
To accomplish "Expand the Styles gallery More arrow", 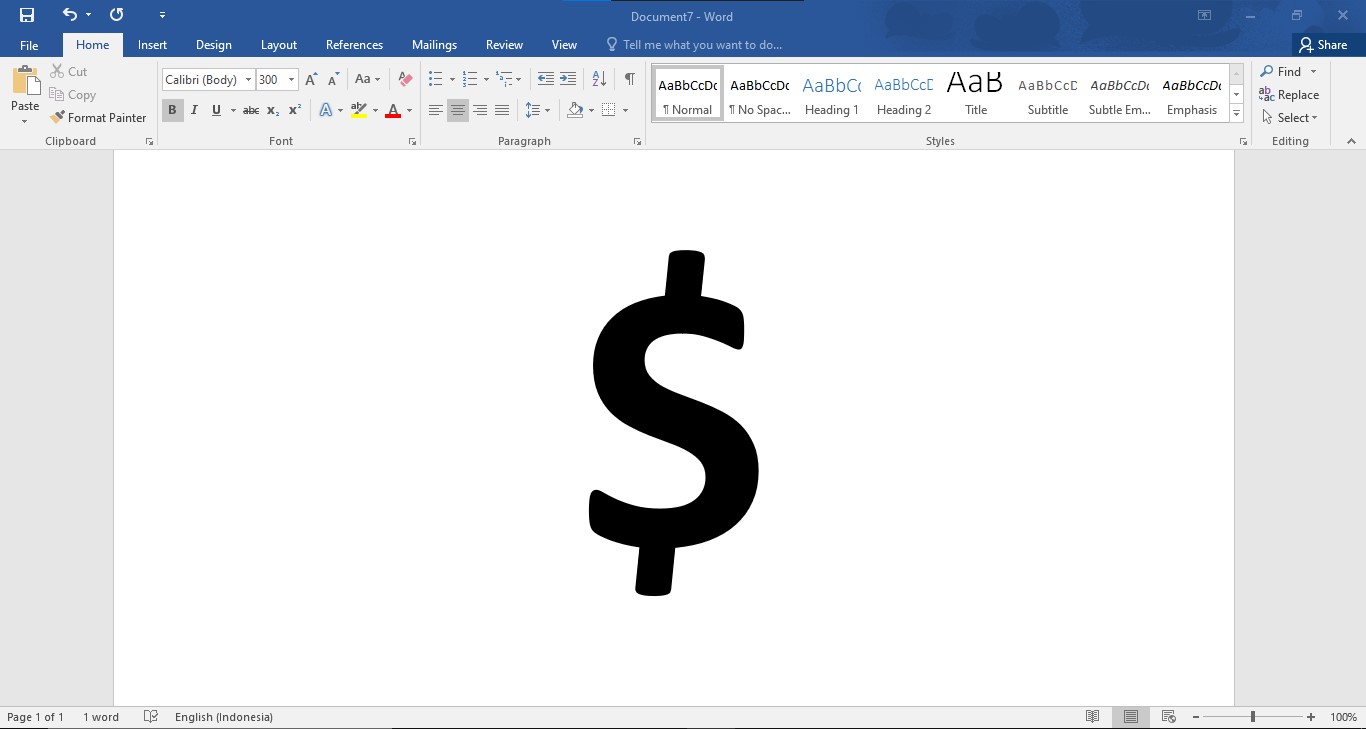I will coord(1236,114).
